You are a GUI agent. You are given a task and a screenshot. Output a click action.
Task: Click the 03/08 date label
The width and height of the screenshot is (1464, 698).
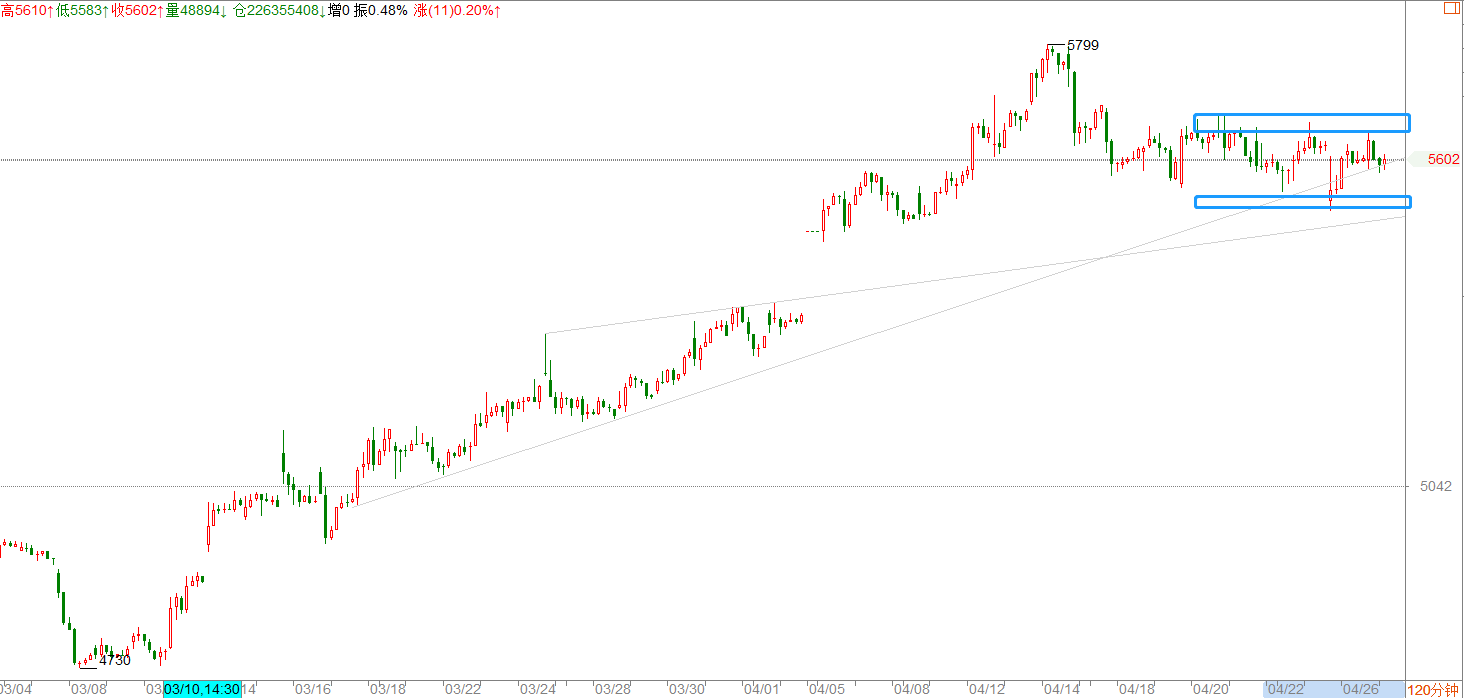coord(88,689)
